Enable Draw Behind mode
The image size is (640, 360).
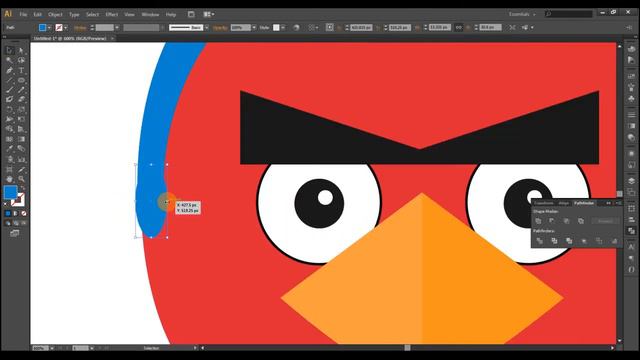[16, 223]
